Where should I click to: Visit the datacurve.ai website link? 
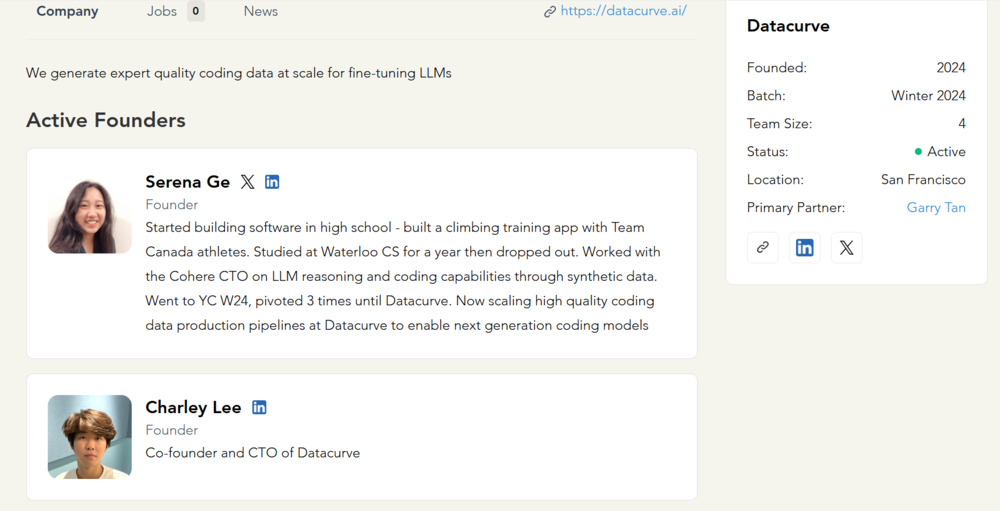click(x=623, y=11)
